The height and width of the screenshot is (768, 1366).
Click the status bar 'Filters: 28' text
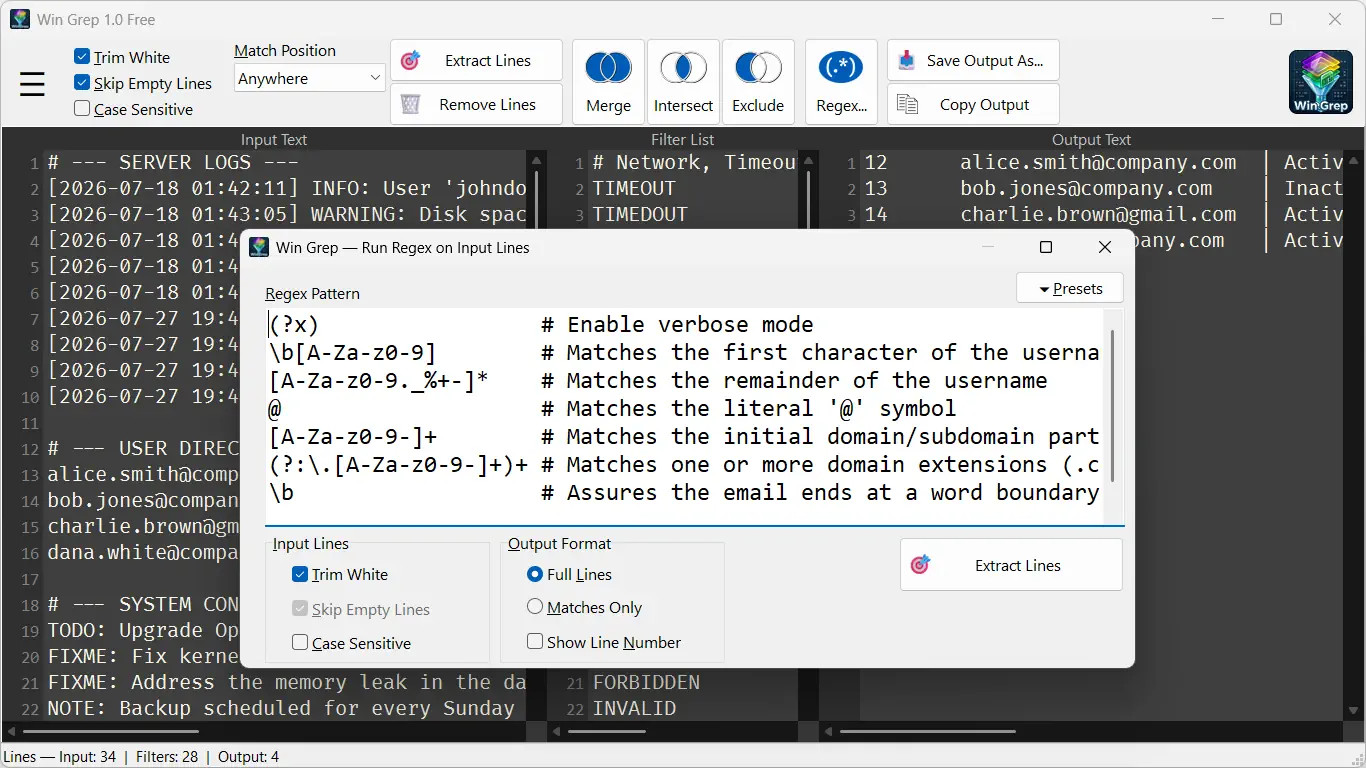pyautogui.click(x=167, y=757)
